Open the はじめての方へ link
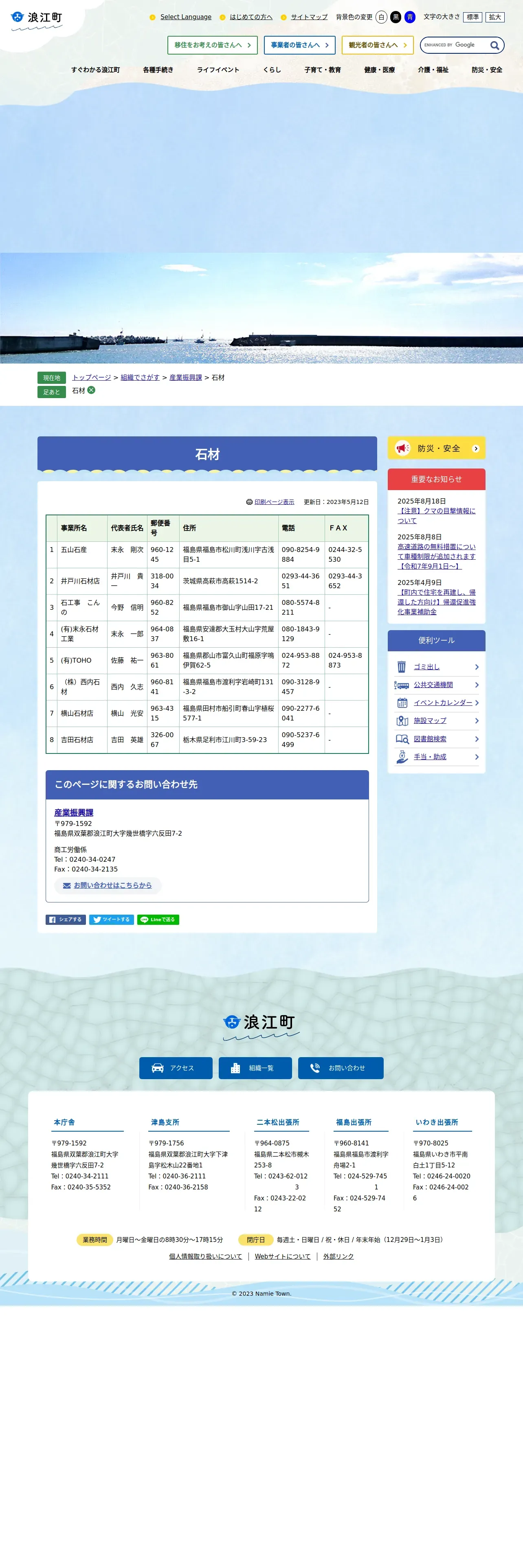The image size is (523, 1568). pyautogui.click(x=251, y=17)
